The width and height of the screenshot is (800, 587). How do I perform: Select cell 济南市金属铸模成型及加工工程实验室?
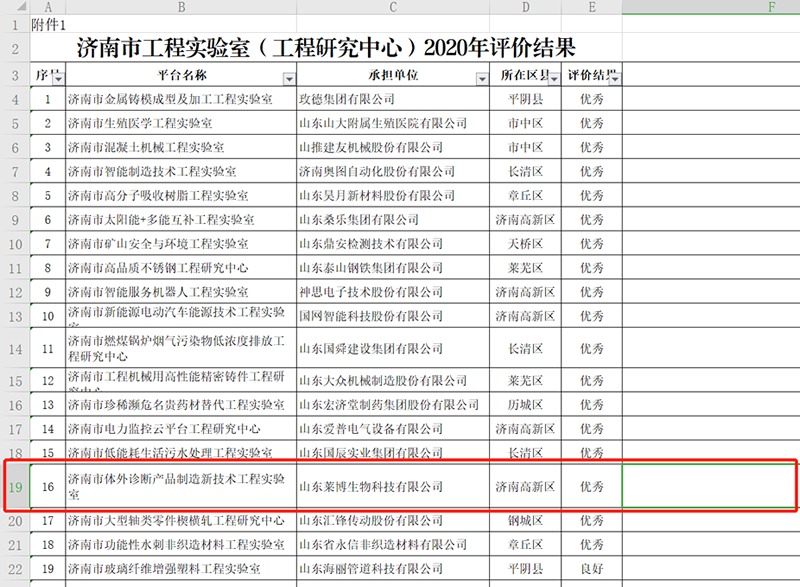tap(181, 99)
